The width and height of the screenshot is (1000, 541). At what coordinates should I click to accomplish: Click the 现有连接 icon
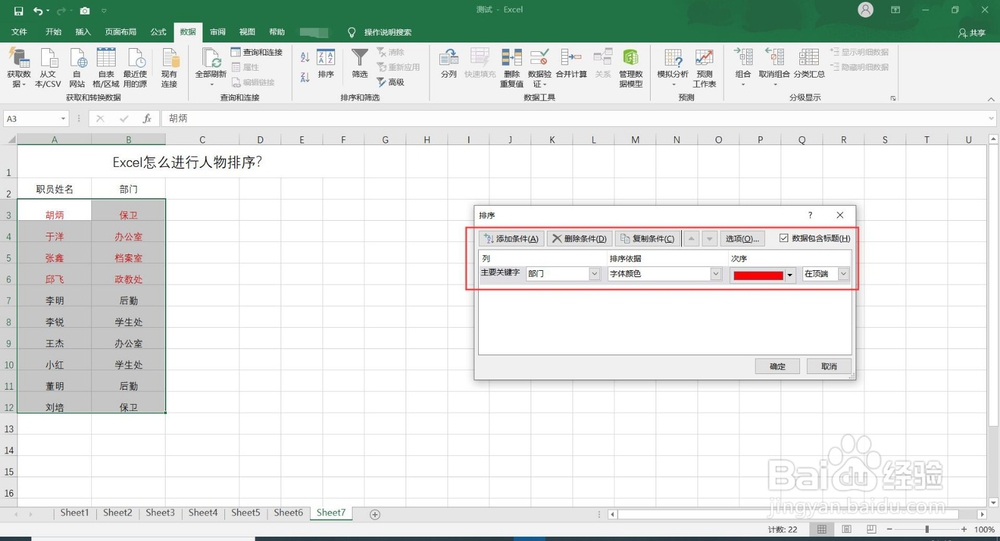(x=170, y=59)
